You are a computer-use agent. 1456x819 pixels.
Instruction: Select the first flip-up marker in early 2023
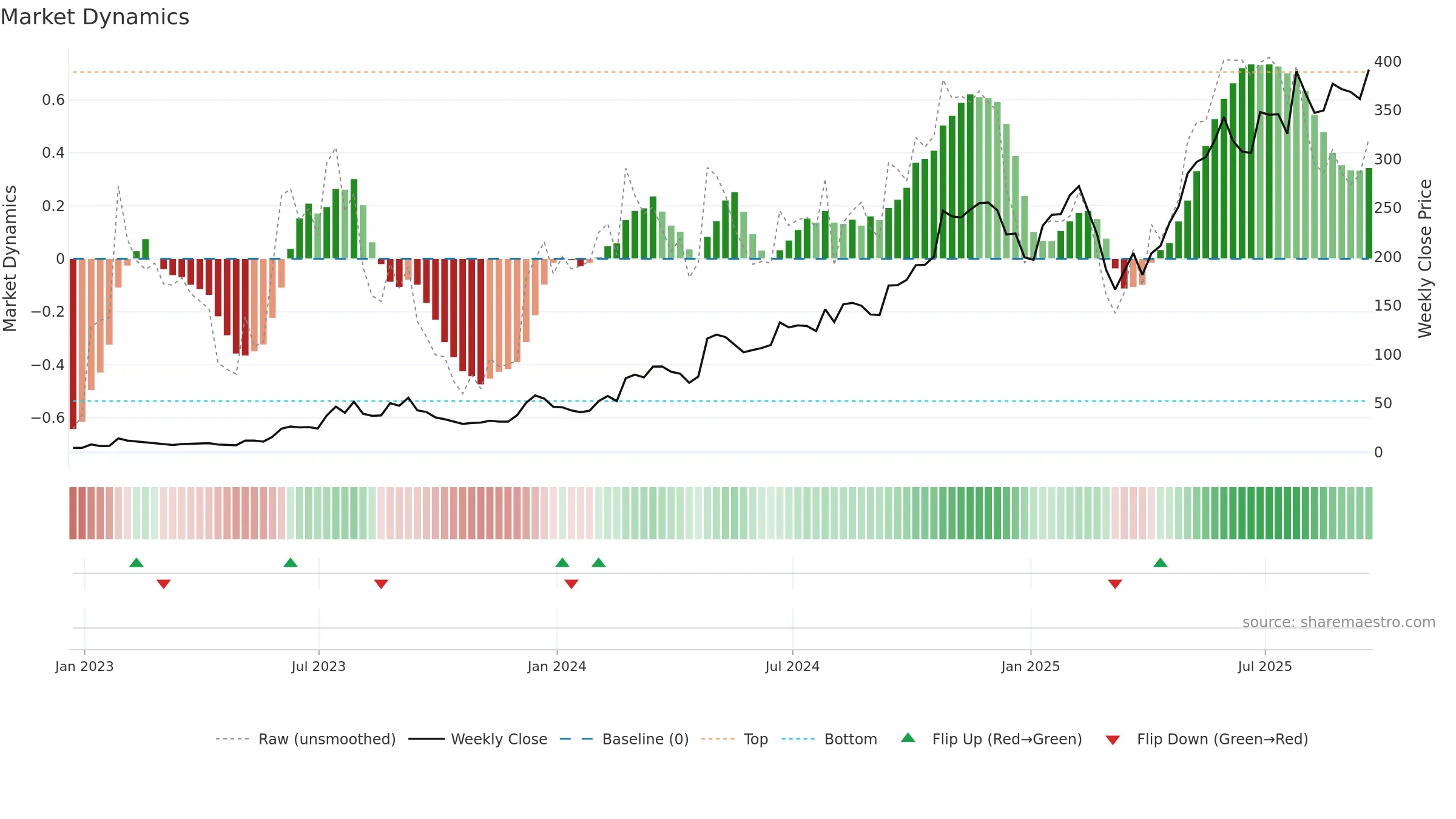pos(136,562)
